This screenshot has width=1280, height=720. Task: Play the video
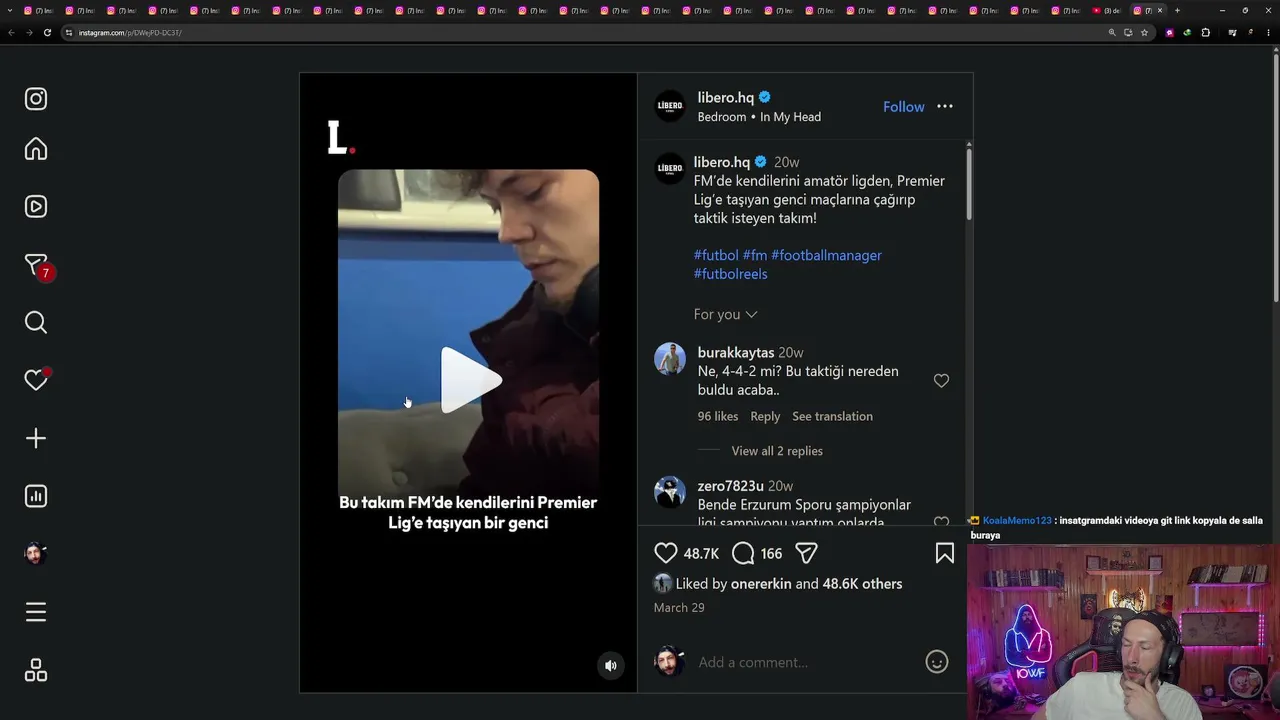point(470,380)
